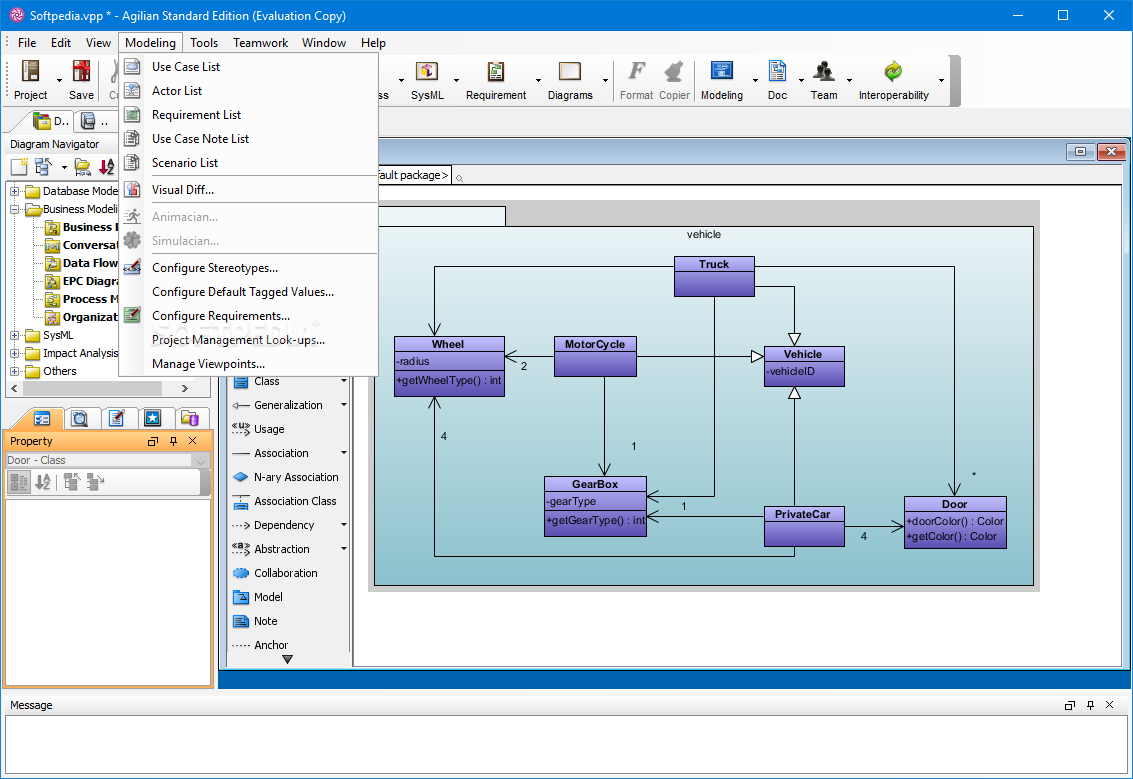Screen dimensions: 1133x779
Task: Choose Configure Default Tagged Values... entry
Action: [249, 292]
